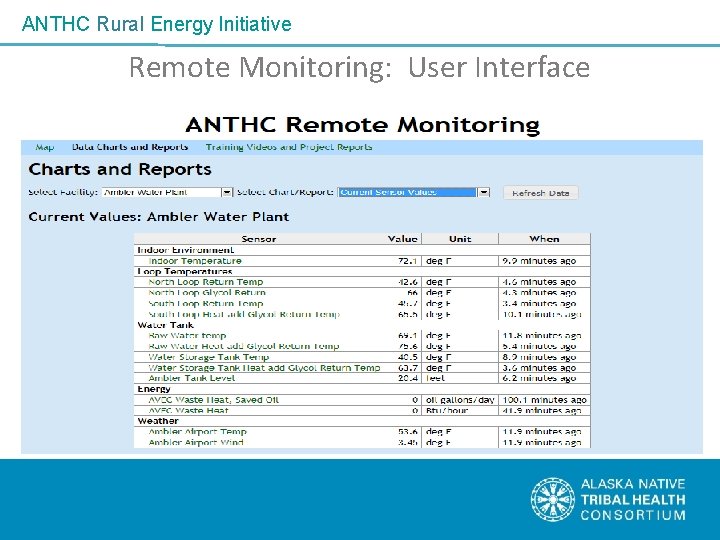
Task: Select the Indoor Environment group row
Action: point(362,250)
